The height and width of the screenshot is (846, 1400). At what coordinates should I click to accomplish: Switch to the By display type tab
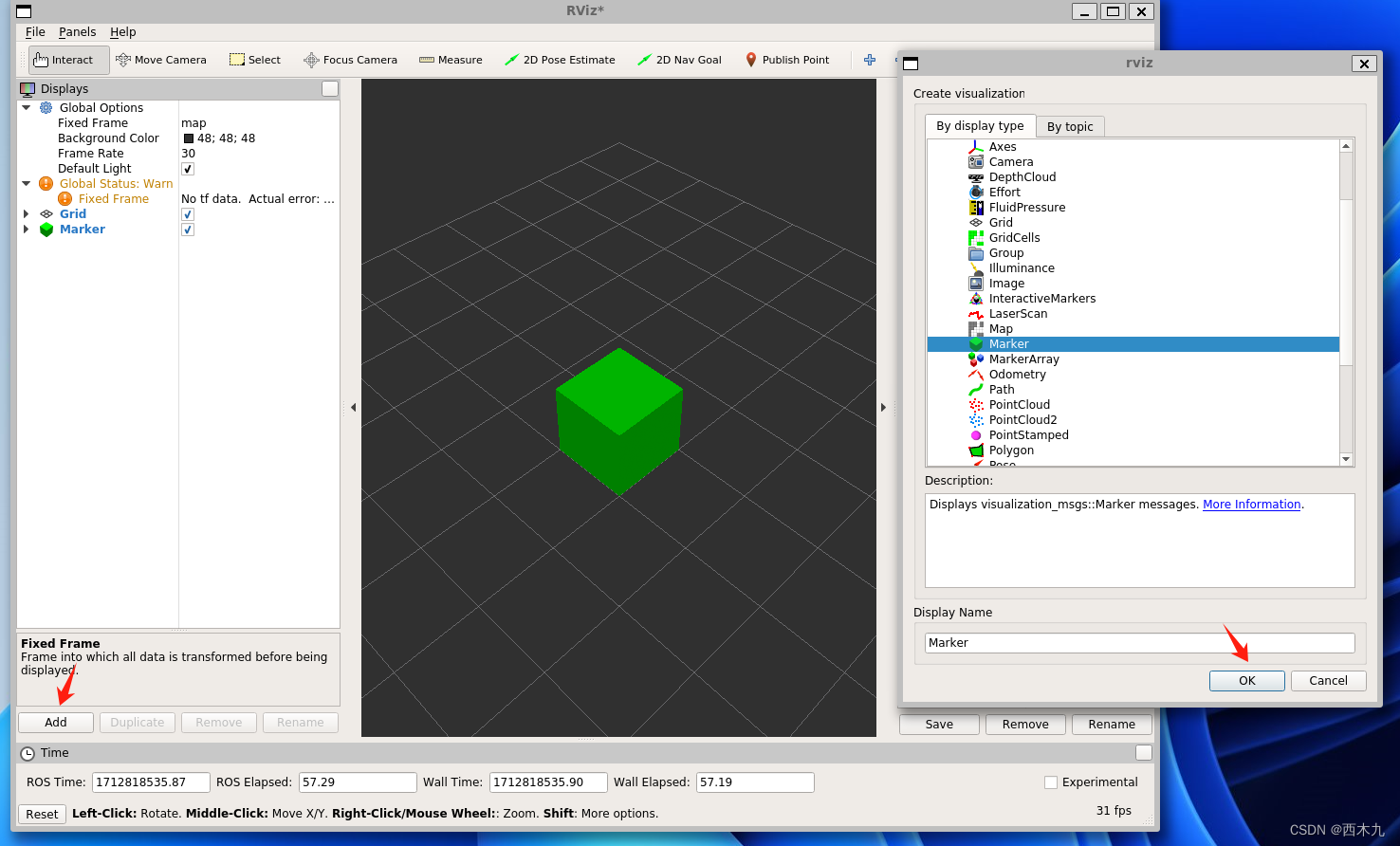pos(980,126)
